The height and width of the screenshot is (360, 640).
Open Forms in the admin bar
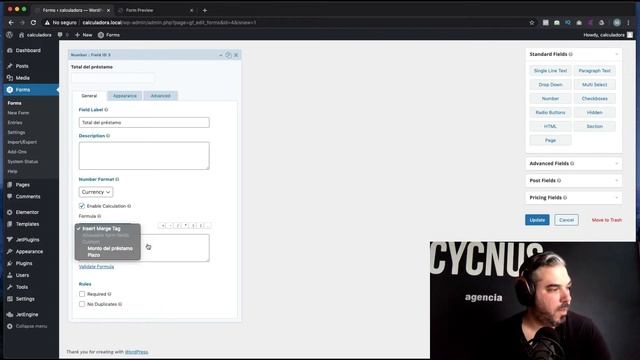click(x=109, y=35)
